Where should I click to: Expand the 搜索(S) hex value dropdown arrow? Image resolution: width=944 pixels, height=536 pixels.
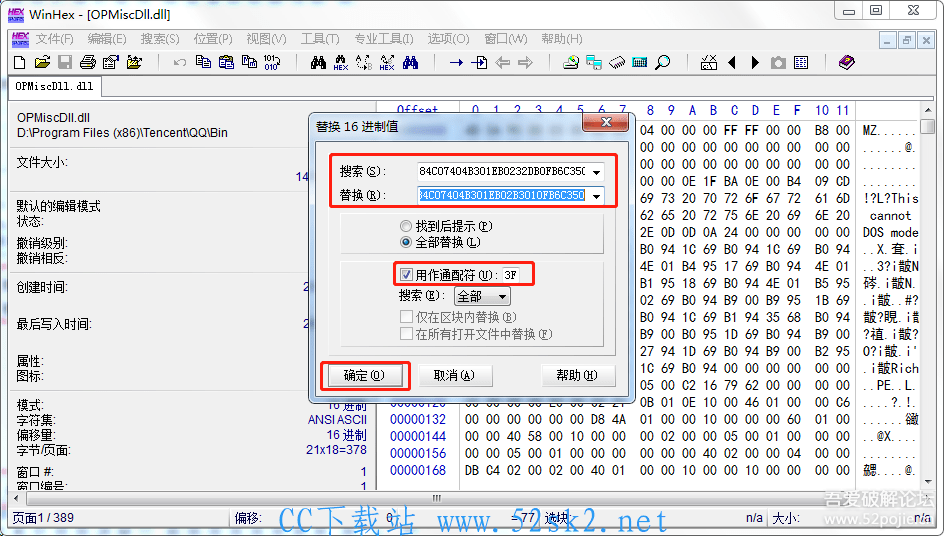tap(596, 172)
